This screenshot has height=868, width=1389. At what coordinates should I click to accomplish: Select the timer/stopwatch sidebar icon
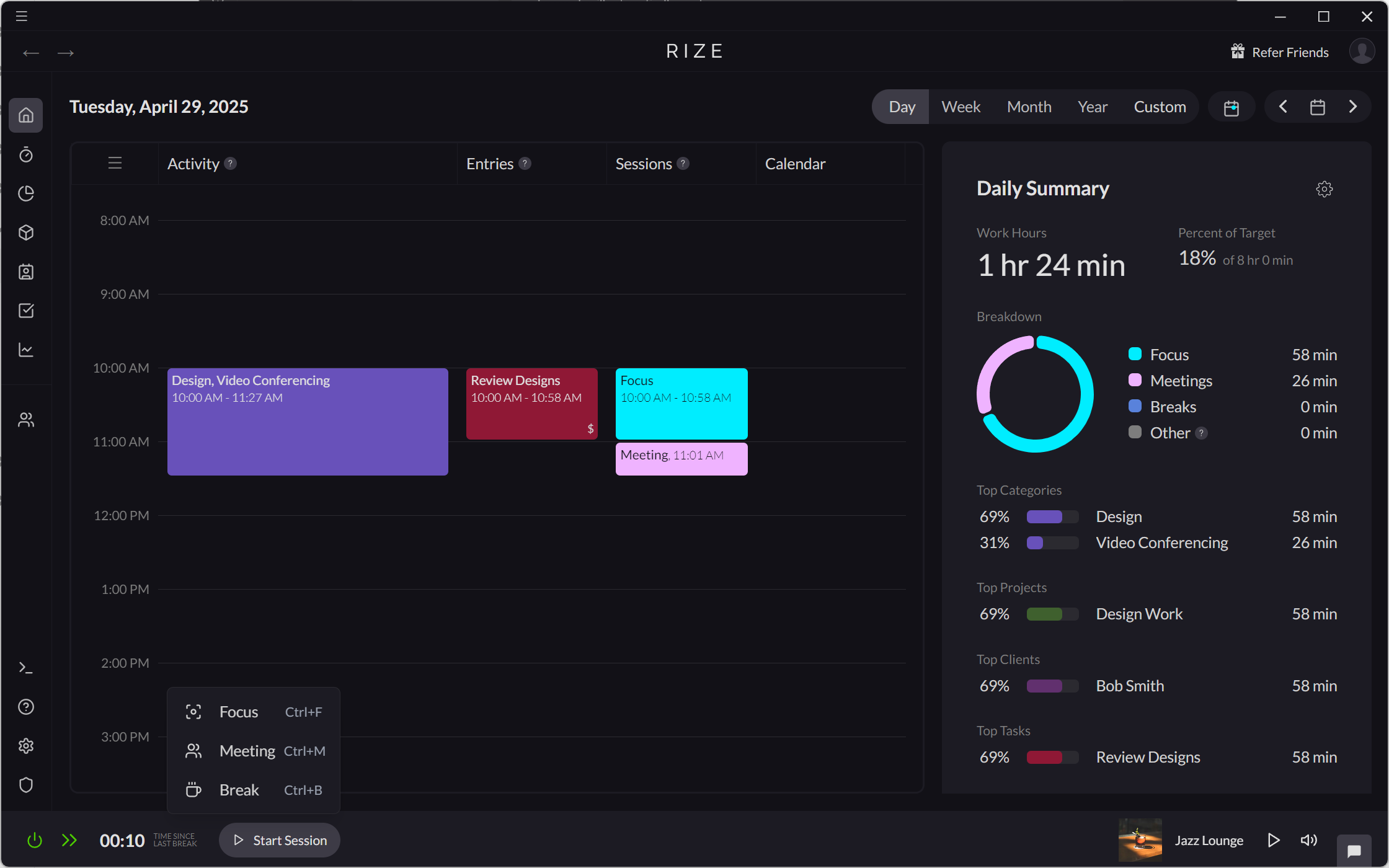[26, 155]
